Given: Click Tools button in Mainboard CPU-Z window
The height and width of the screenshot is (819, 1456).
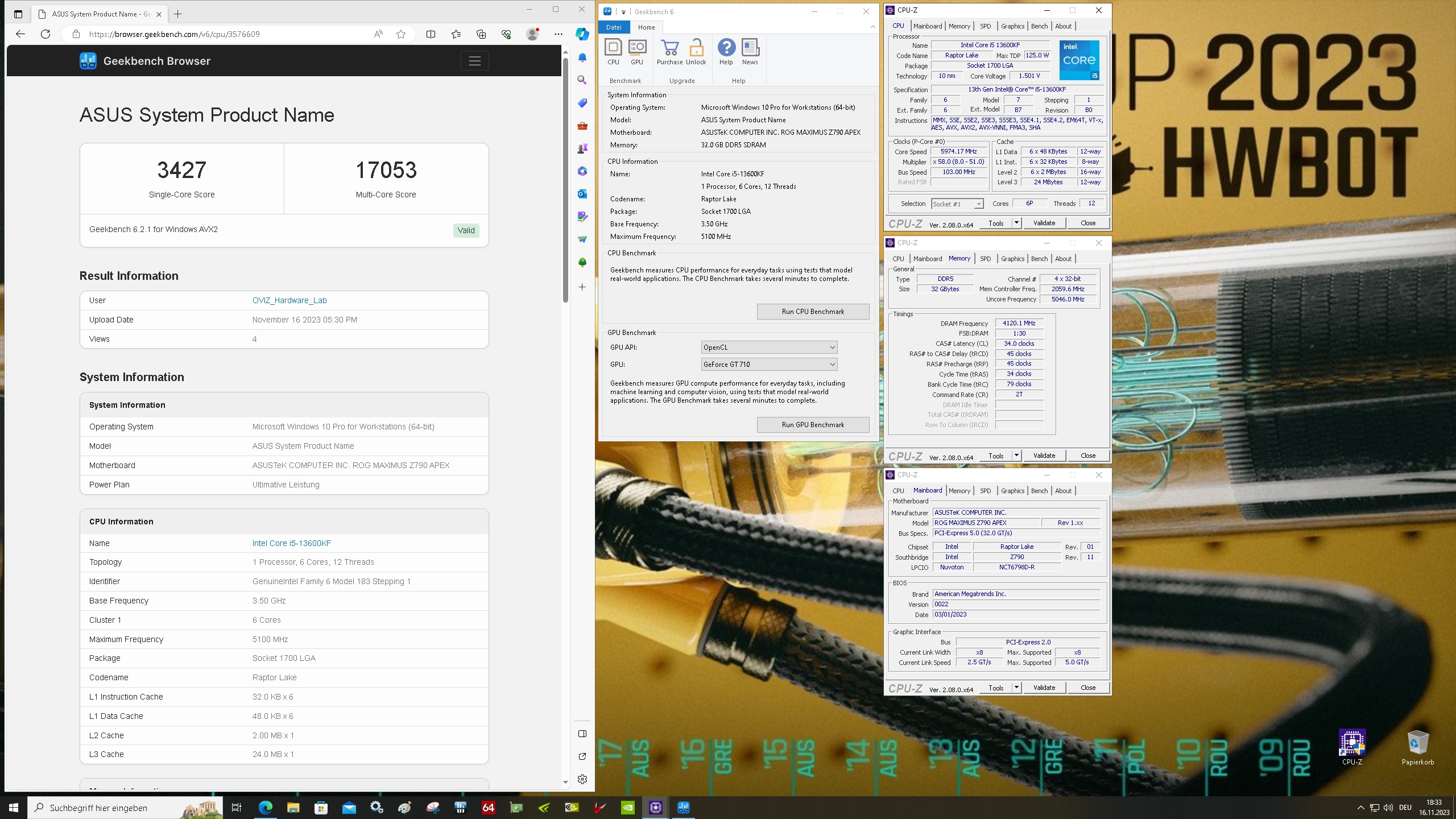Looking at the screenshot, I should [x=996, y=688].
